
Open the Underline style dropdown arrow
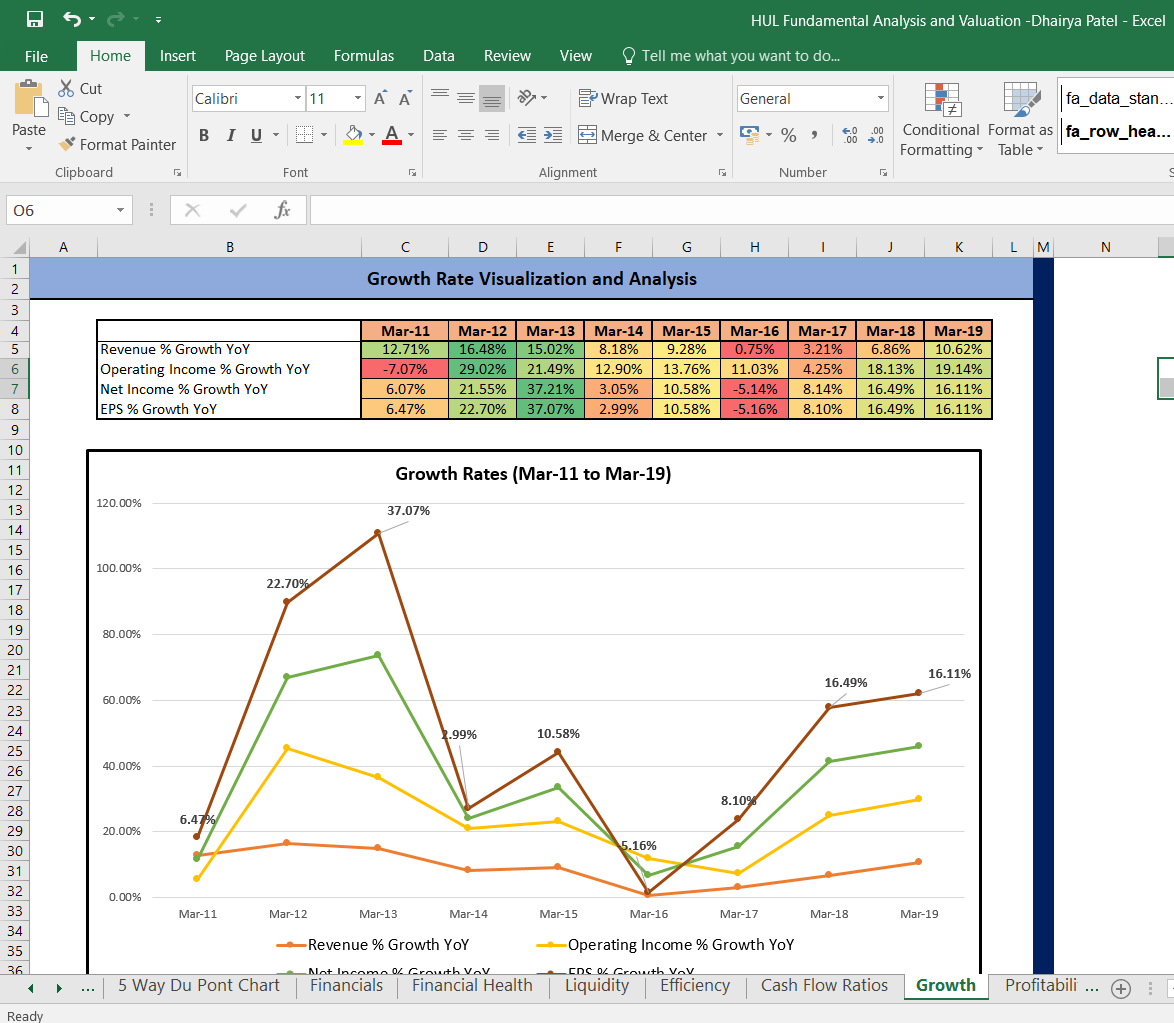276,135
